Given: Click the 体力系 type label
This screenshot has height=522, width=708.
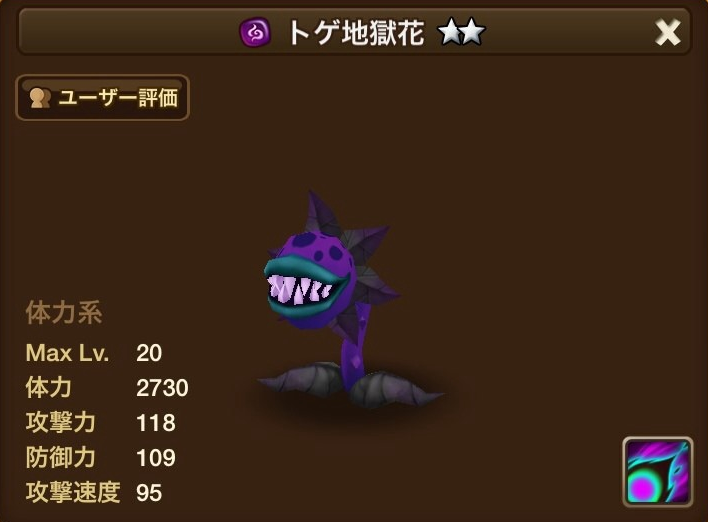Looking at the screenshot, I should [x=64, y=312].
